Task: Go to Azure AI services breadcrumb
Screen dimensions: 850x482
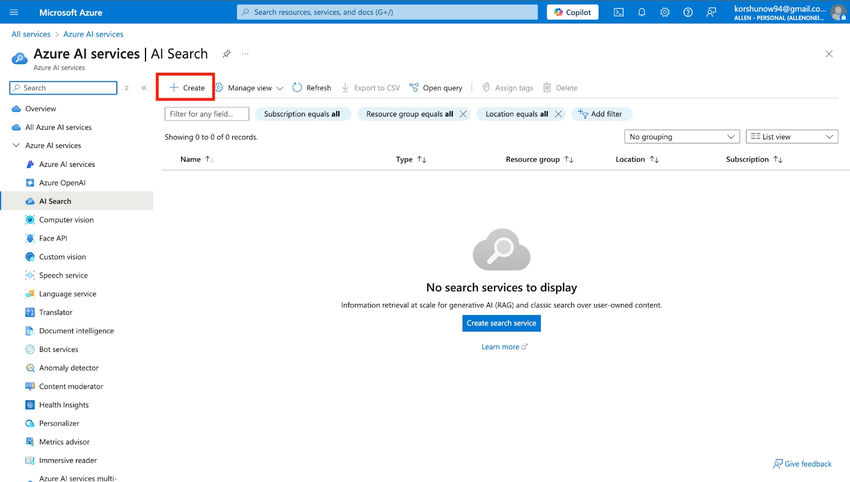Action: pyautogui.click(x=93, y=34)
